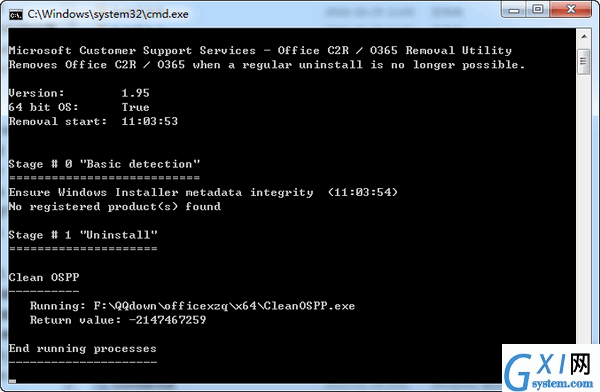This screenshot has height=392, width=600.
Task: Click the Stage # 1 "Uninstall" heading
Action: click(83, 235)
